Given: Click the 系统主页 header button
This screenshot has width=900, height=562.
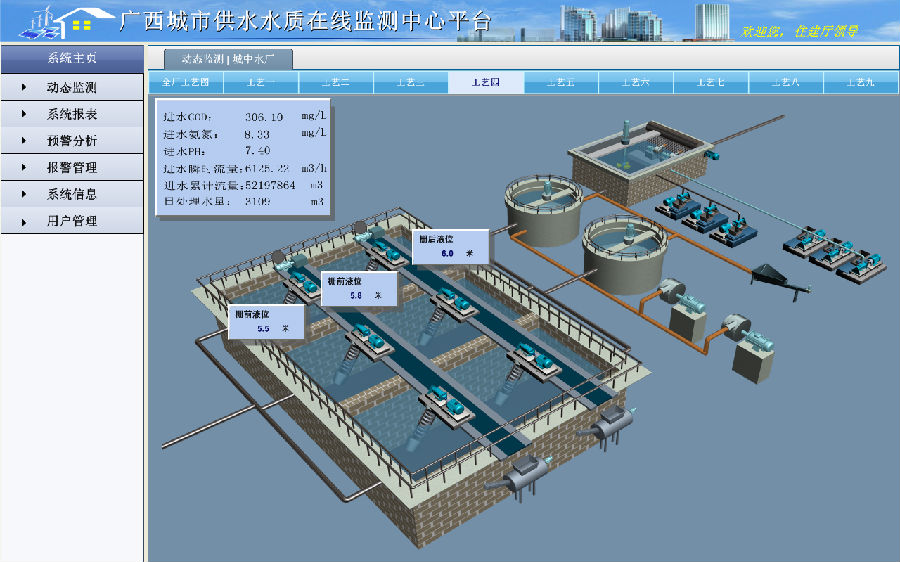Looking at the screenshot, I should pyautogui.click(x=72, y=58).
